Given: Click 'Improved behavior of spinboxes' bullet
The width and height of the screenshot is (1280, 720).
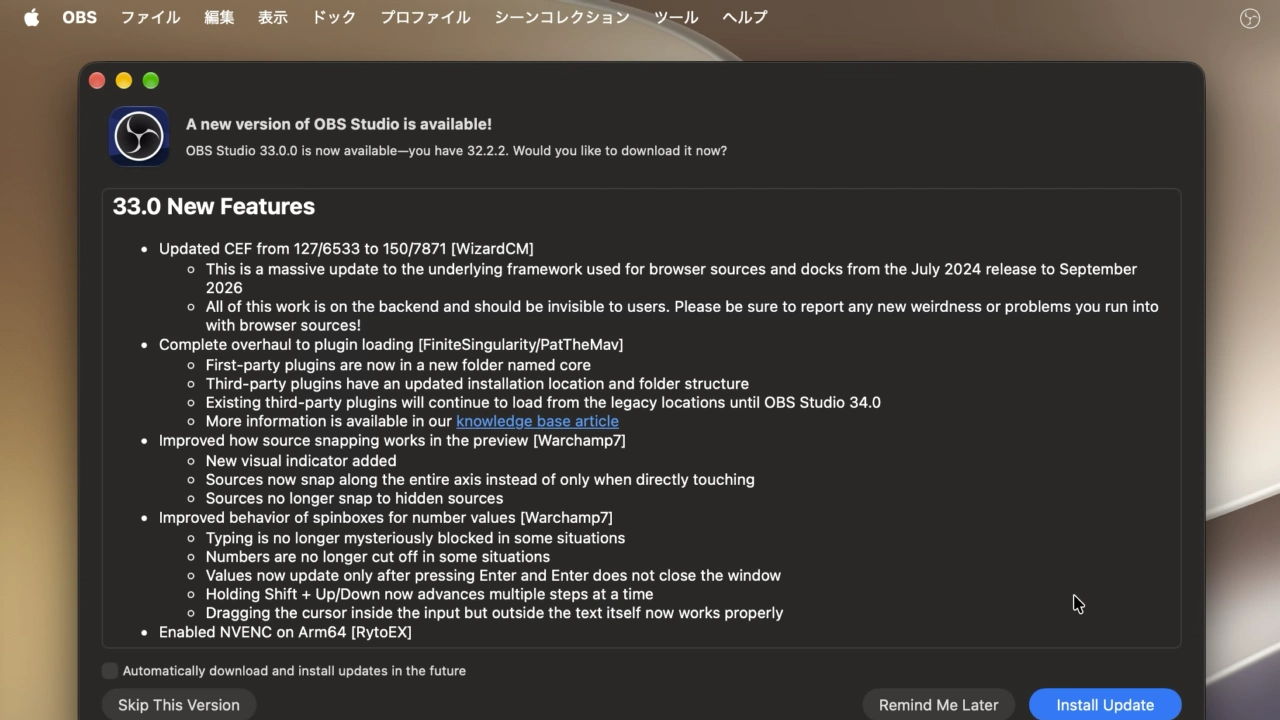Looking at the screenshot, I should point(386,517).
